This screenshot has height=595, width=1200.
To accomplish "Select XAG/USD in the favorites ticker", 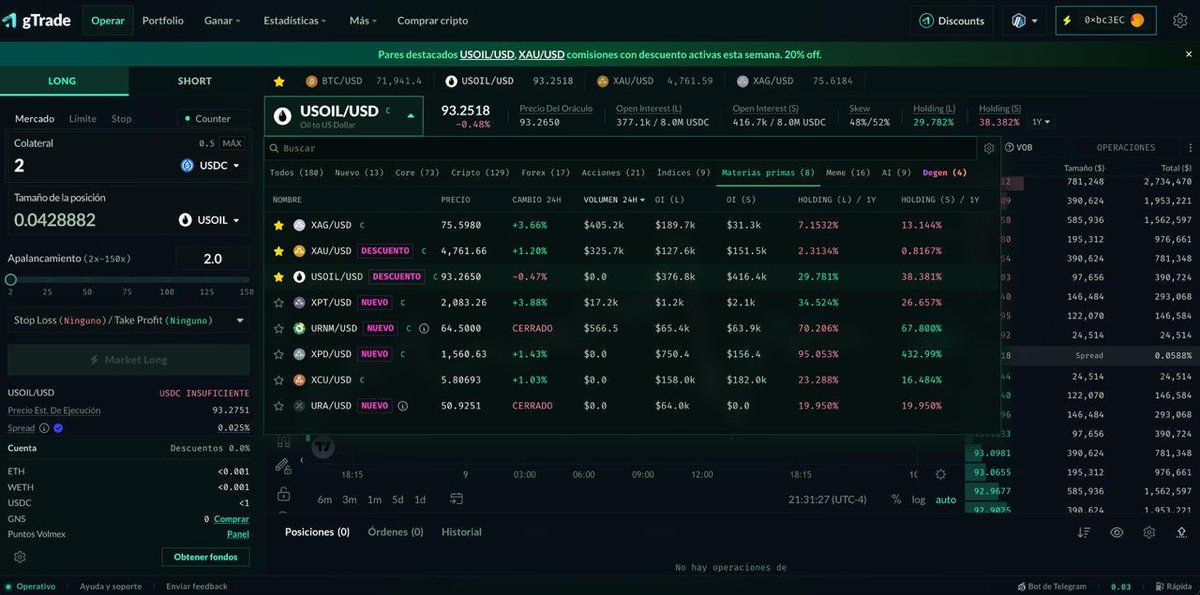I will [x=795, y=81].
